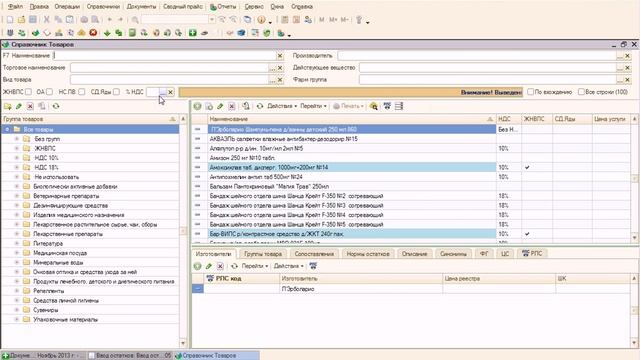Edit manufacturer row with pencil icon
640x360 pixels.
[209, 266]
